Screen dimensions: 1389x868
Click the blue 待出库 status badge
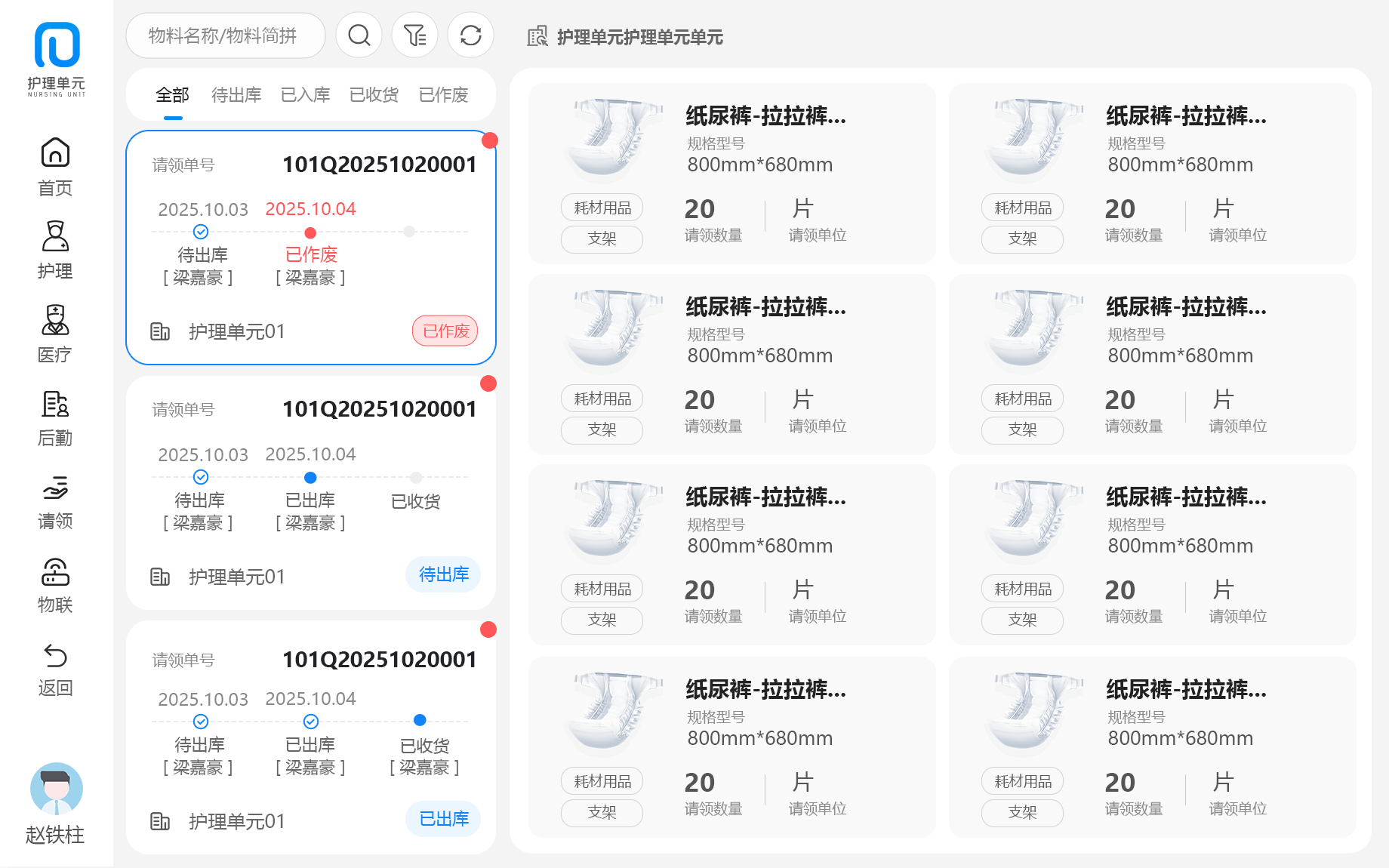(x=444, y=575)
